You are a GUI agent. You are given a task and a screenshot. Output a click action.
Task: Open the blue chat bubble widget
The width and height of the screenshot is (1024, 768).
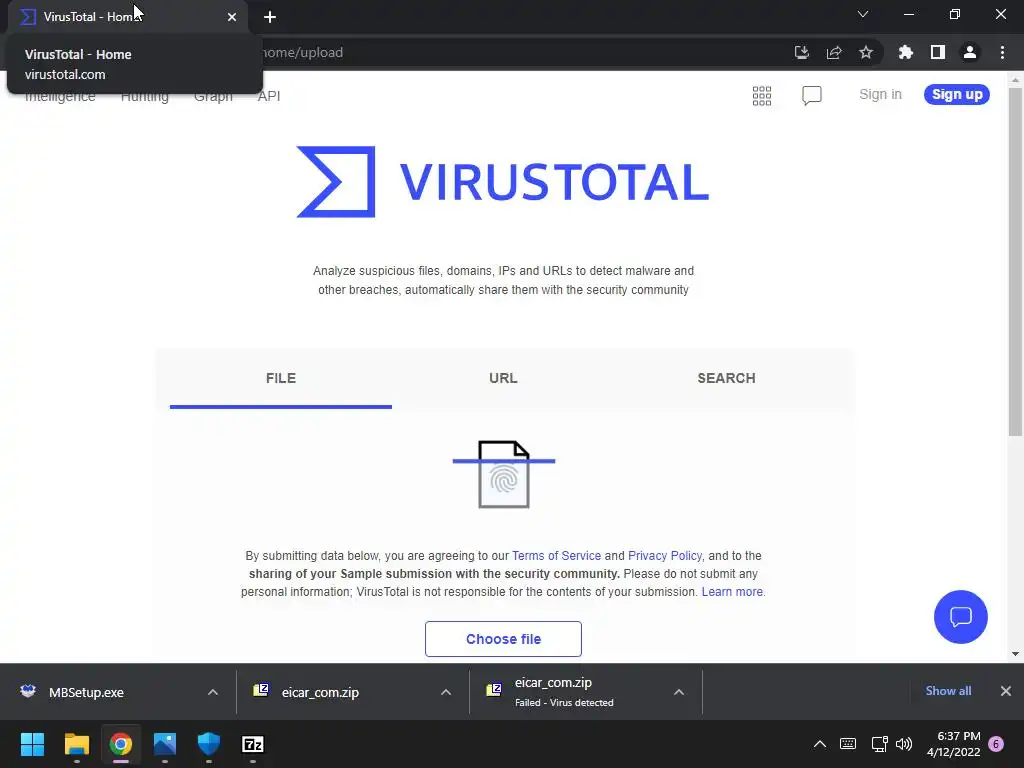point(961,616)
